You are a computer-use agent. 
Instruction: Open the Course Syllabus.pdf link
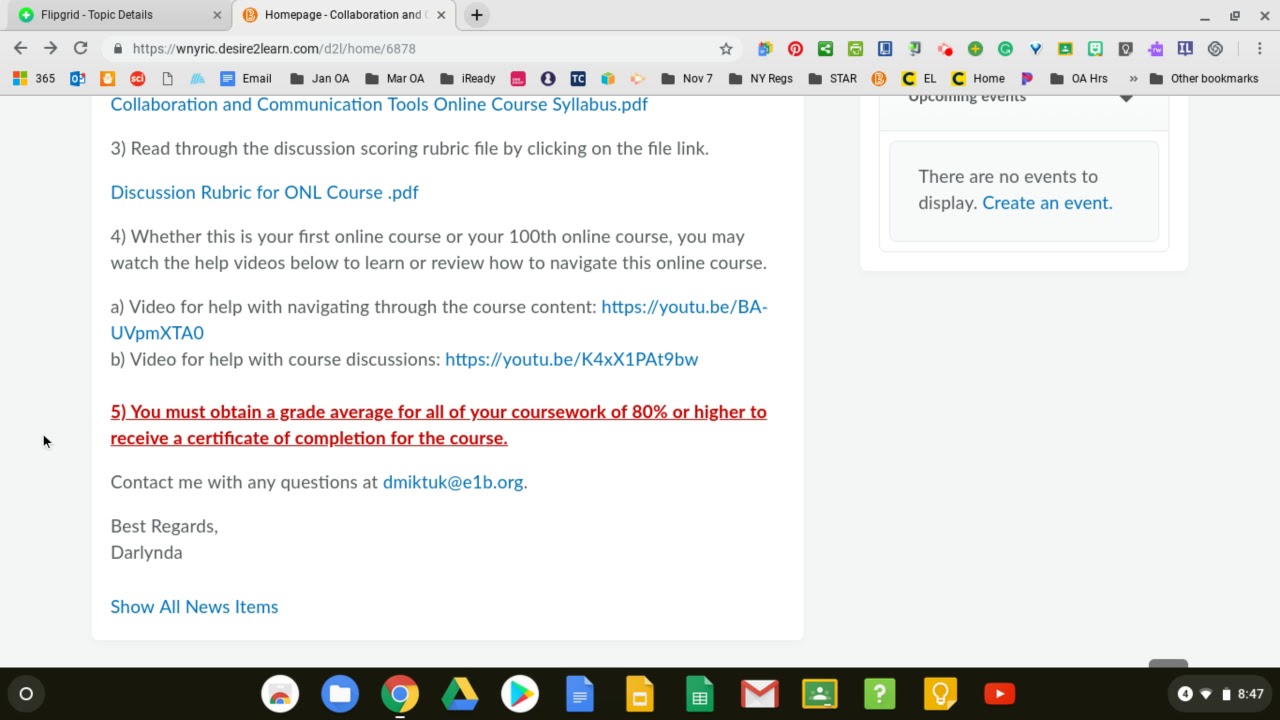[379, 105]
